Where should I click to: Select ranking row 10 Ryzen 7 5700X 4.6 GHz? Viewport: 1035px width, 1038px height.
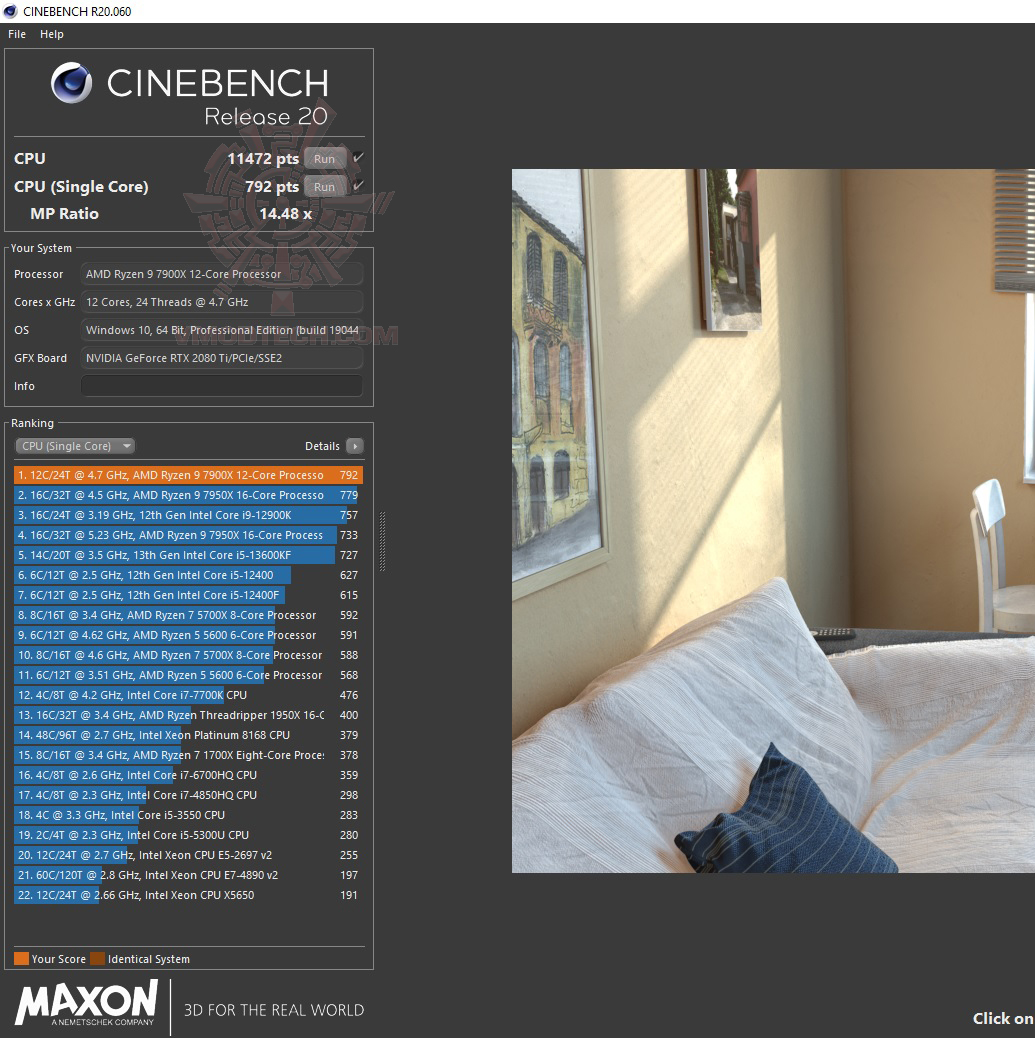tap(188, 655)
